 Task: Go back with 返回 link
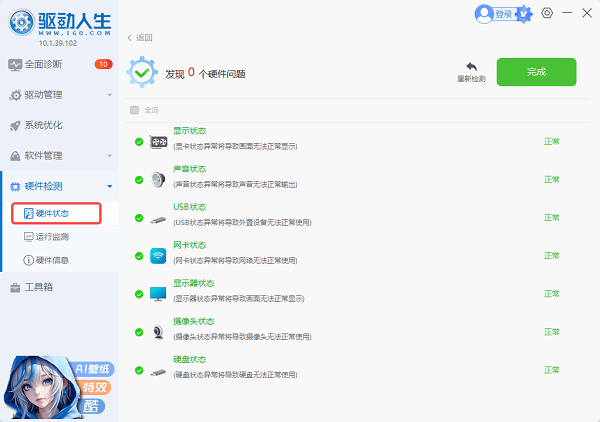[x=140, y=37]
